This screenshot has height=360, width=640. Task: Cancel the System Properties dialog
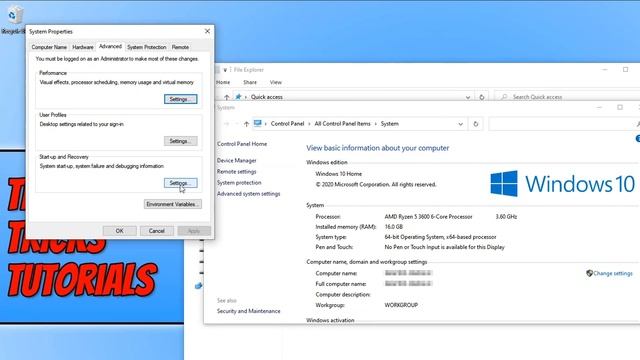157,231
